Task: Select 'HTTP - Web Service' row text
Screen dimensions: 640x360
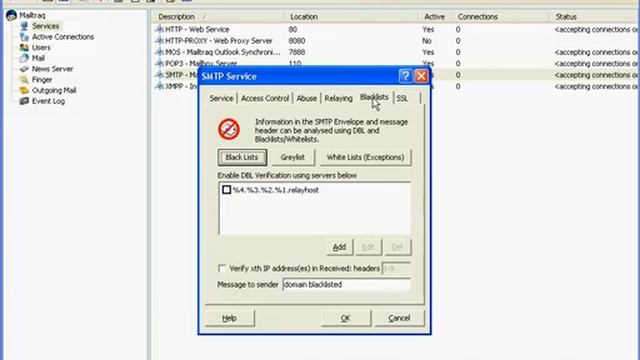Action: pos(197,29)
